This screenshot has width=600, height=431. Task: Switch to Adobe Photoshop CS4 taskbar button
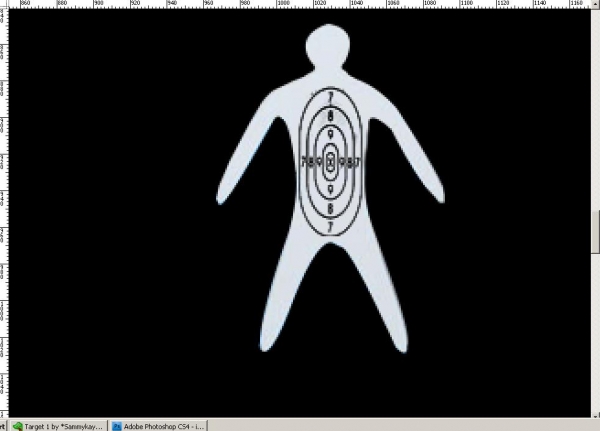[x=158, y=426]
